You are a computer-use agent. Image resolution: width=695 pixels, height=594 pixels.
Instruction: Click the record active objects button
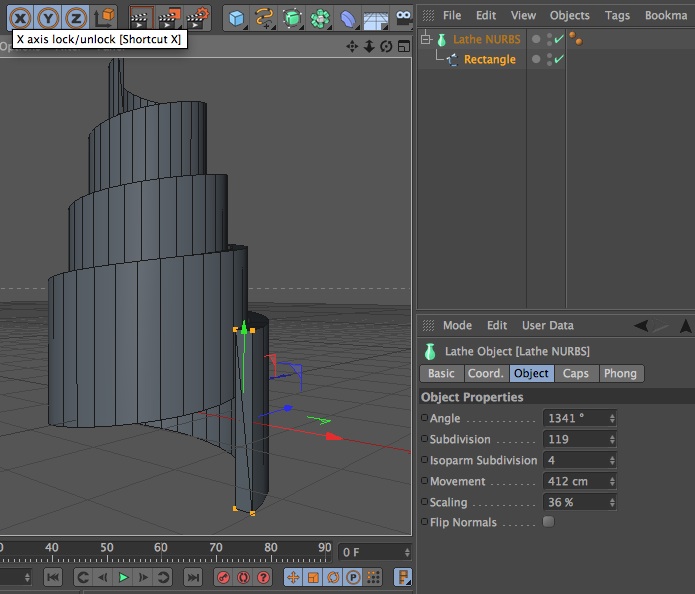coord(223,577)
